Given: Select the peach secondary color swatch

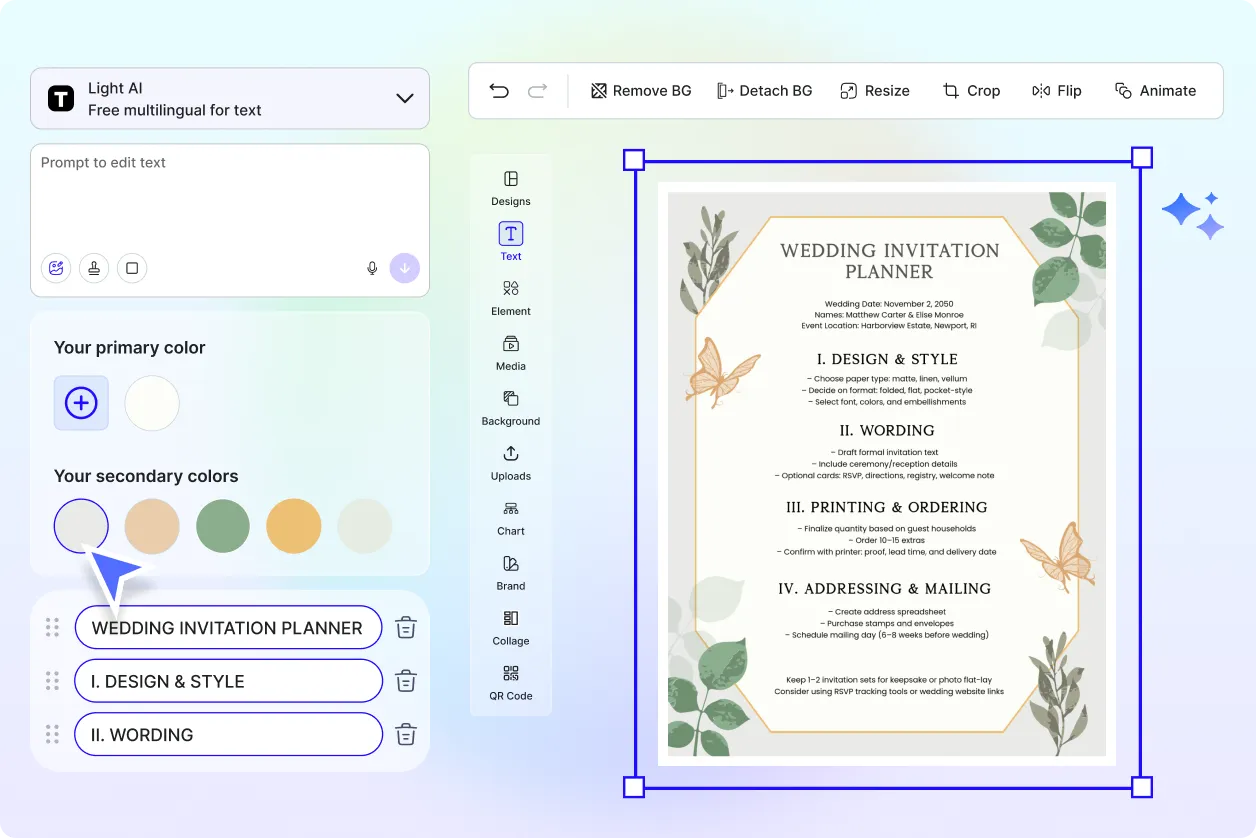Looking at the screenshot, I should pos(152,526).
